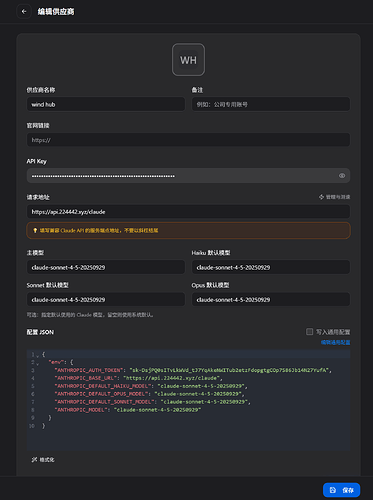Click the 格式化 format button
The image size is (373, 500).
[43, 460]
